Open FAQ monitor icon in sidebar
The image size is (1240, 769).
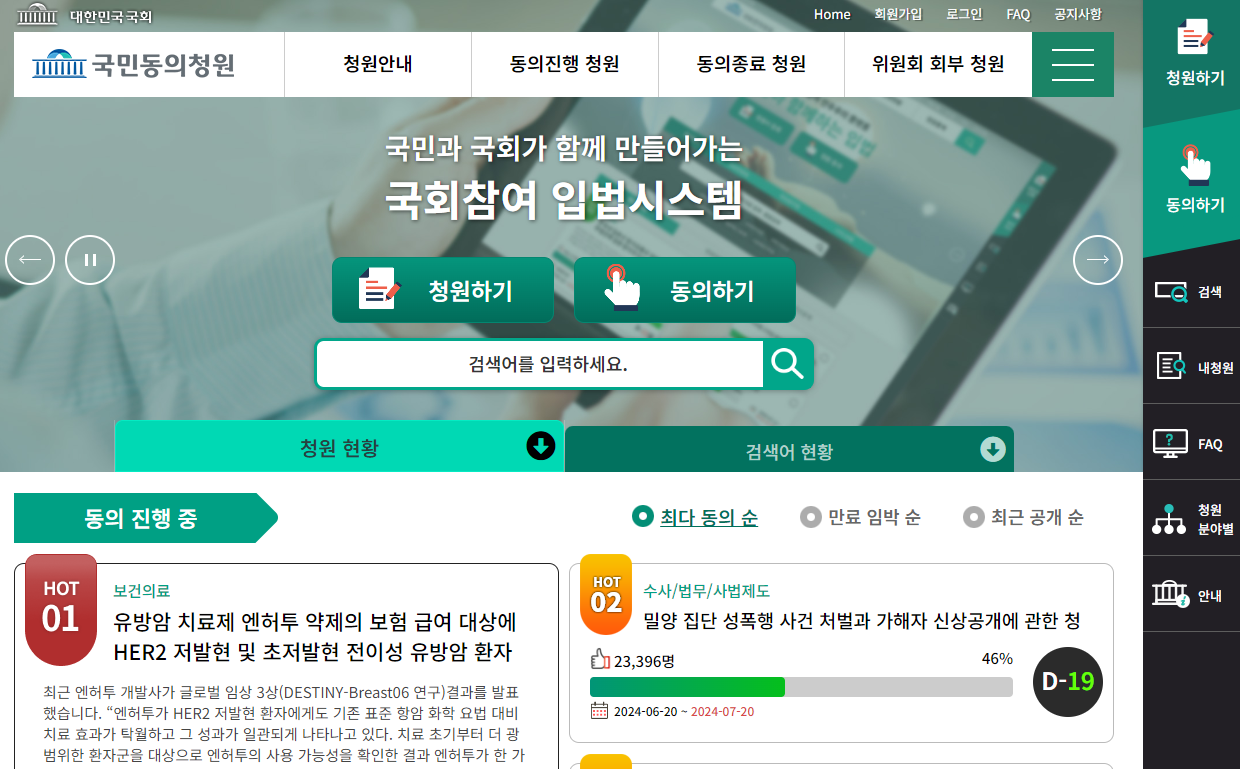(x=1170, y=443)
